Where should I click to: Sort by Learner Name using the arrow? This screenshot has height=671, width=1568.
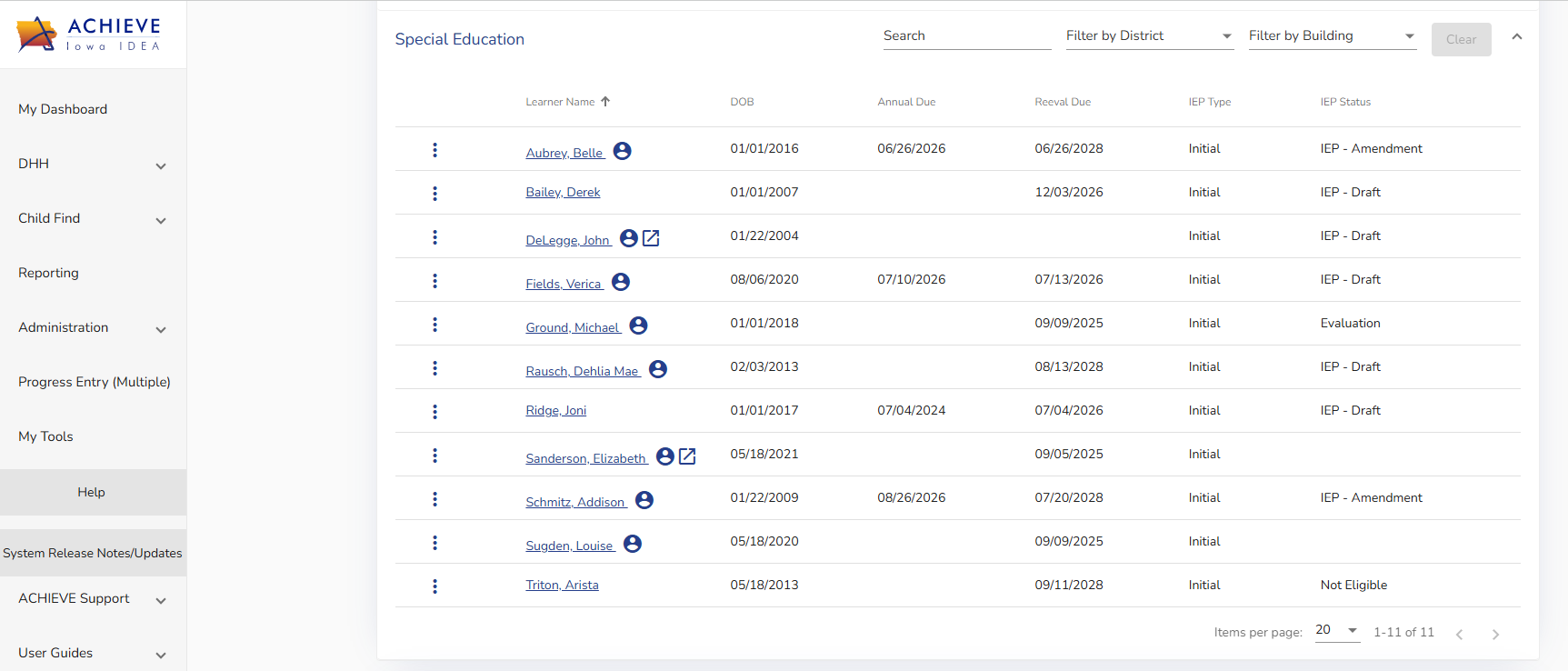(x=605, y=102)
